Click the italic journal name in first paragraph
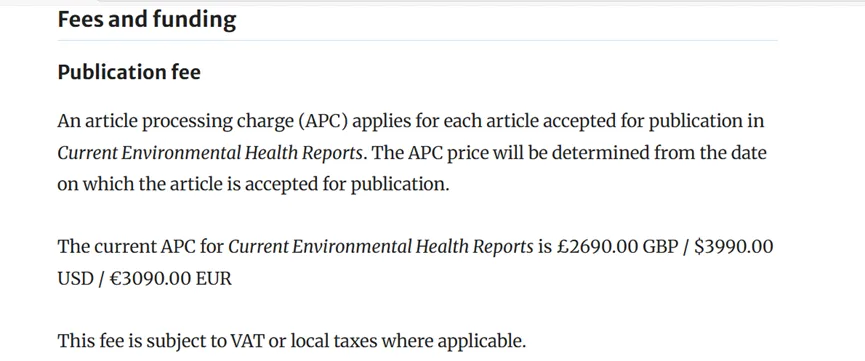This screenshot has height=361, width=865. 211,153
